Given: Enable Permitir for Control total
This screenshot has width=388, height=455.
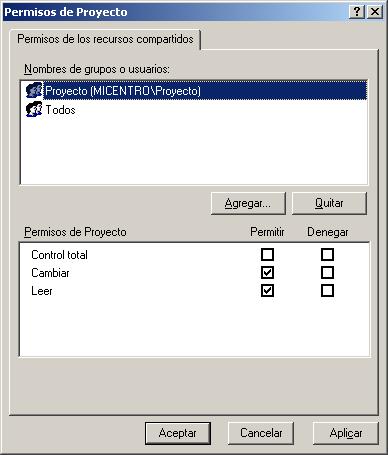Looking at the screenshot, I should (x=267, y=255).
